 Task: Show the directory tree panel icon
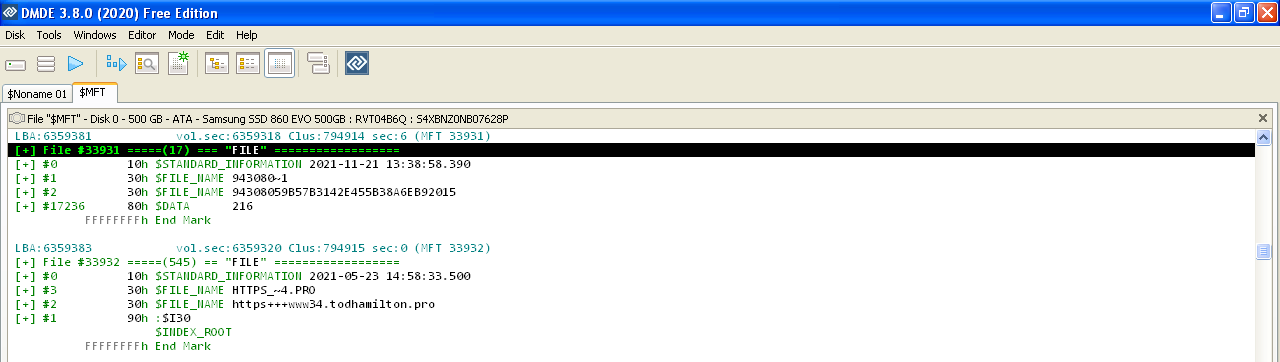pos(216,64)
